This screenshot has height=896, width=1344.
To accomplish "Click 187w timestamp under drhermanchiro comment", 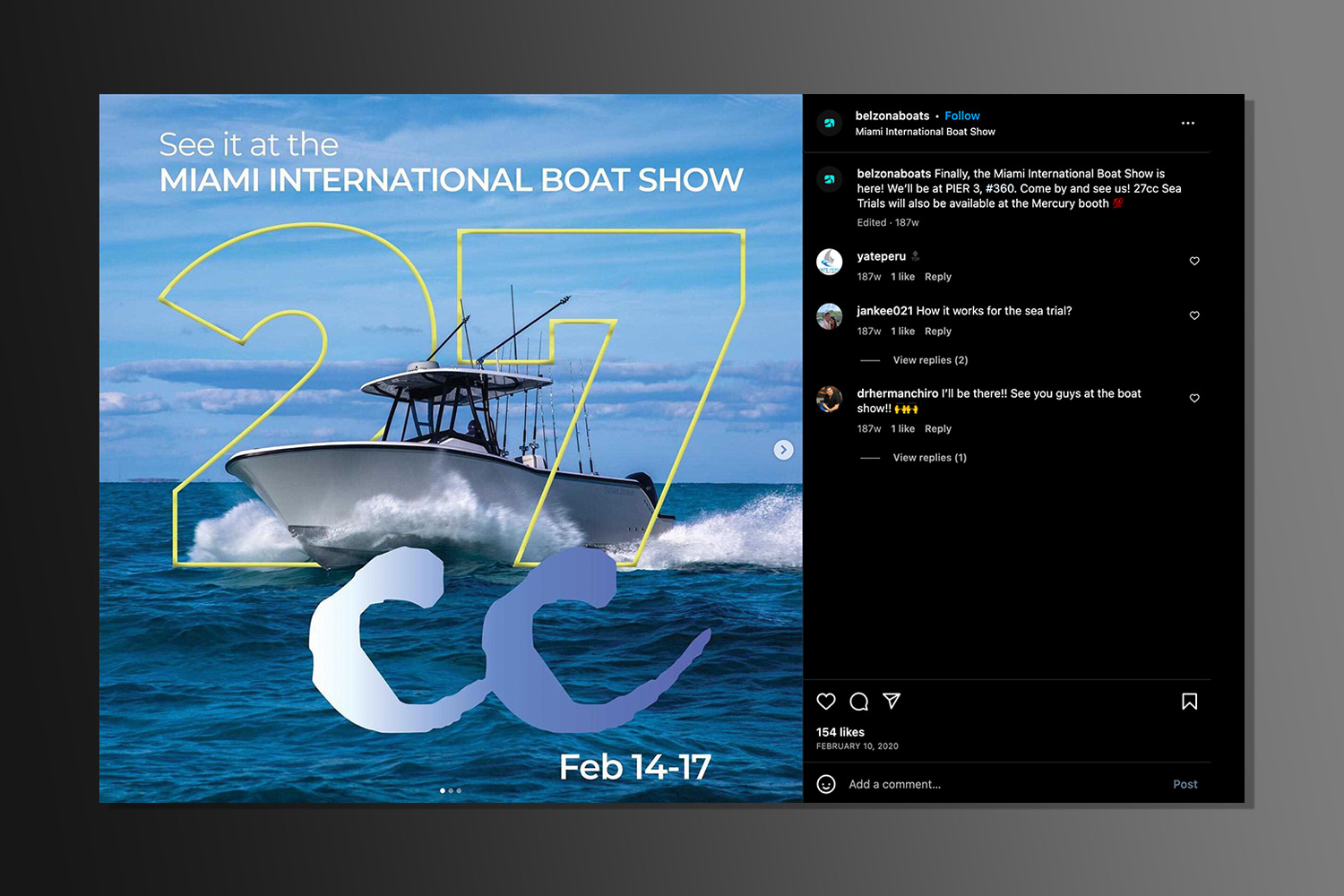I will (869, 429).
